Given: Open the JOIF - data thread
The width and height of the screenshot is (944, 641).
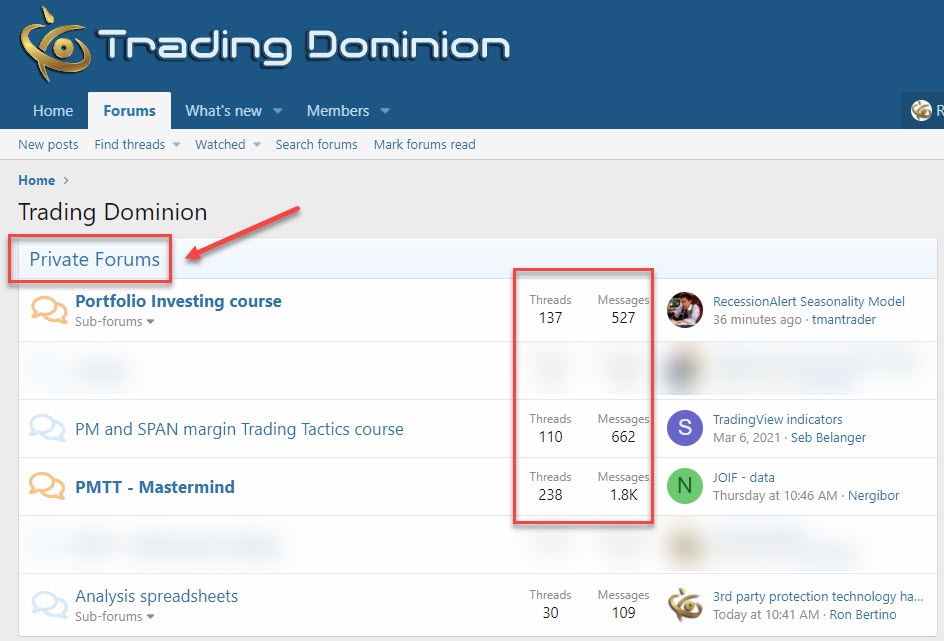Looking at the screenshot, I should click(744, 477).
